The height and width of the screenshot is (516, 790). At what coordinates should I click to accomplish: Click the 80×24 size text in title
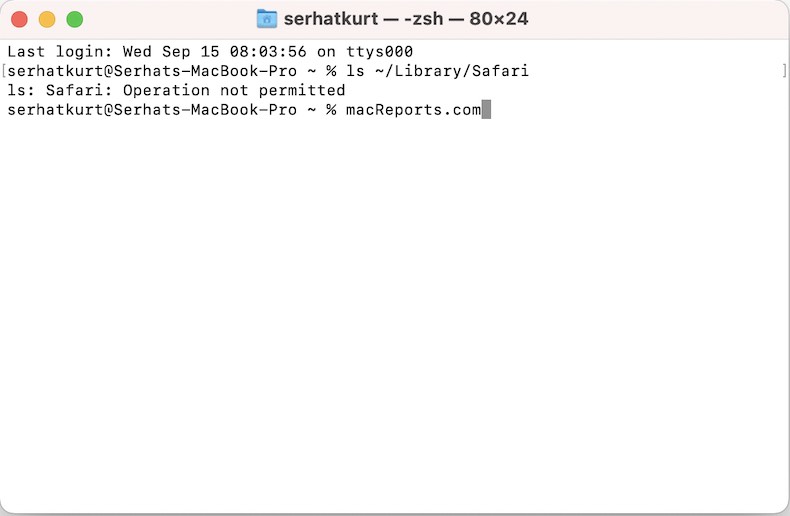[499, 19]
